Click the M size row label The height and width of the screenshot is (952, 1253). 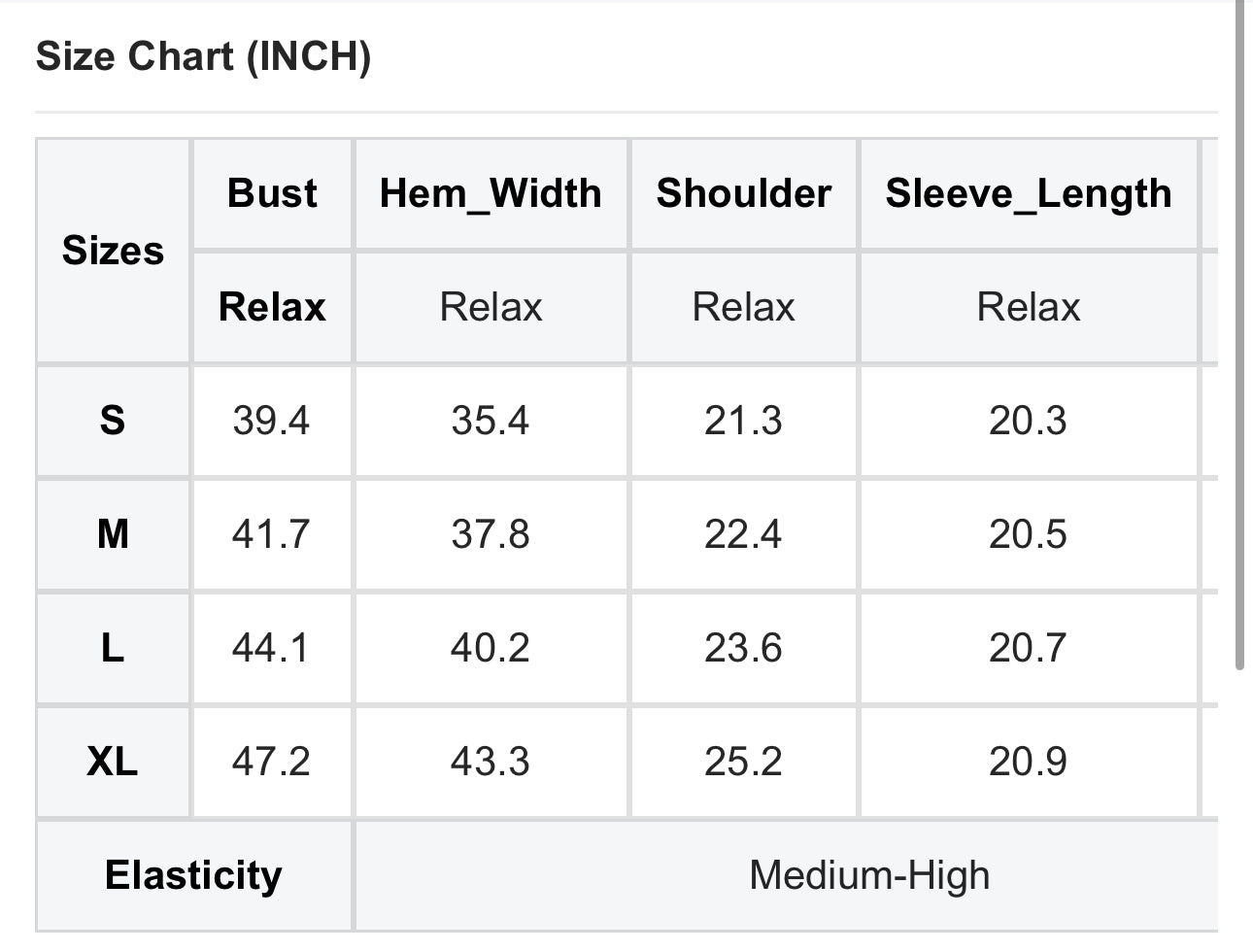coord(113,534)
